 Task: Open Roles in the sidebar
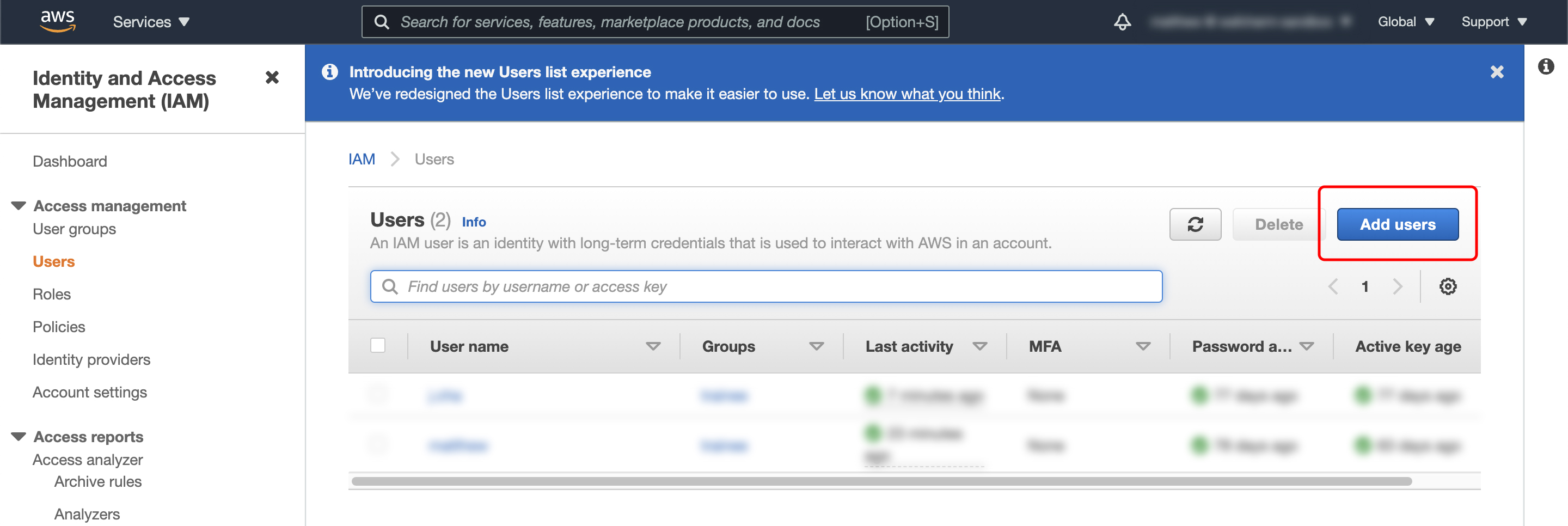(x=52, y=294)
